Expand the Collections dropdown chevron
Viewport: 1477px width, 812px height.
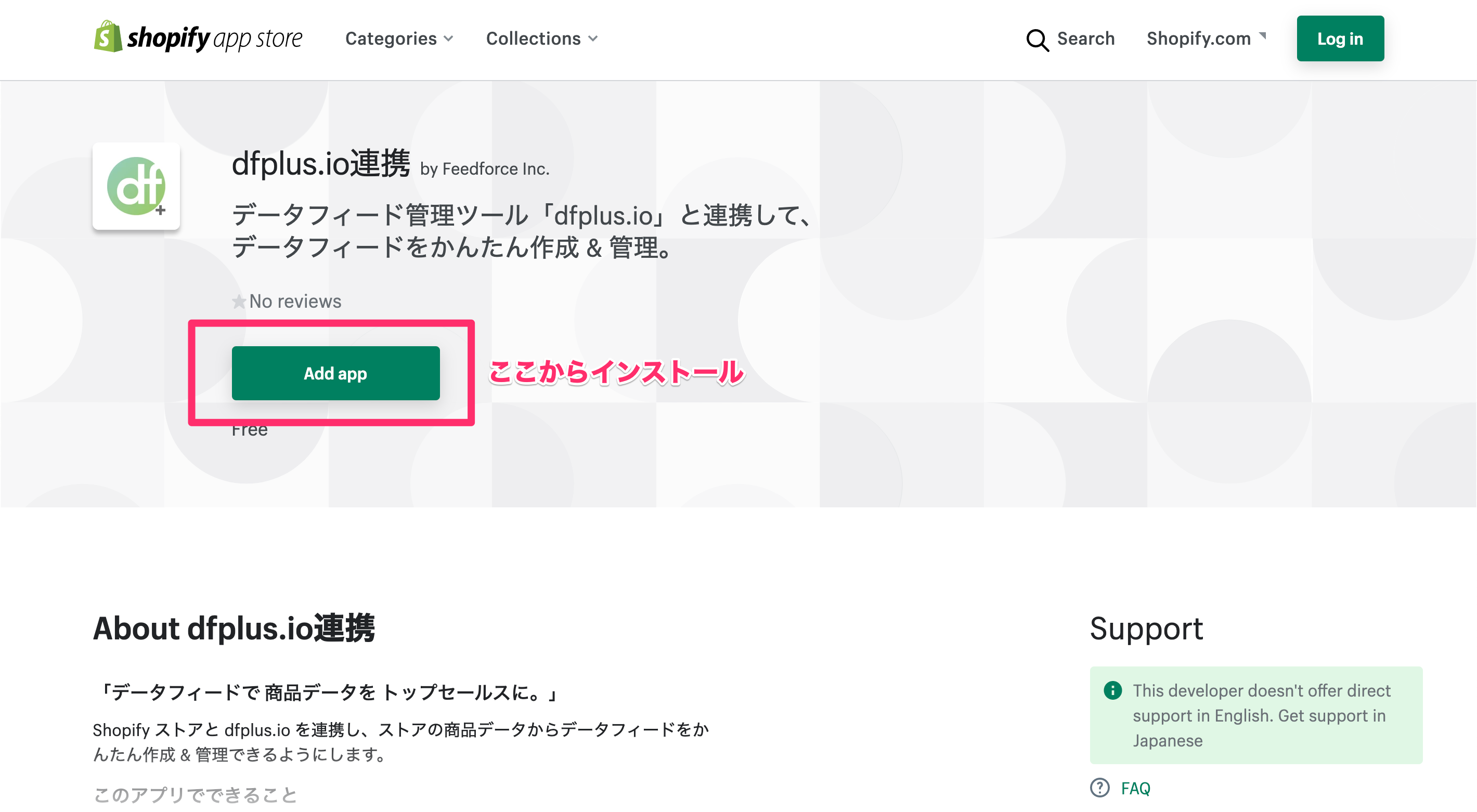point(593,39)
